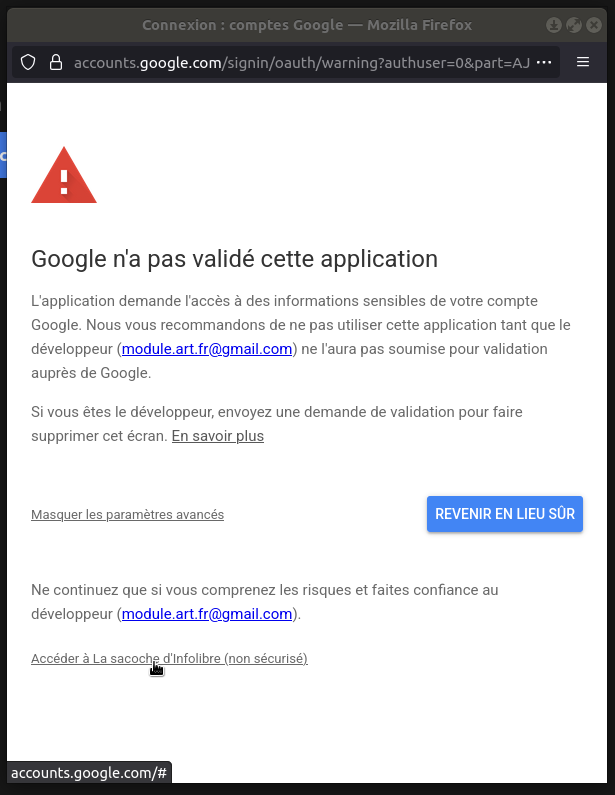
Task: Click the blue element behind window's left edge
Action: pos(3,155)
